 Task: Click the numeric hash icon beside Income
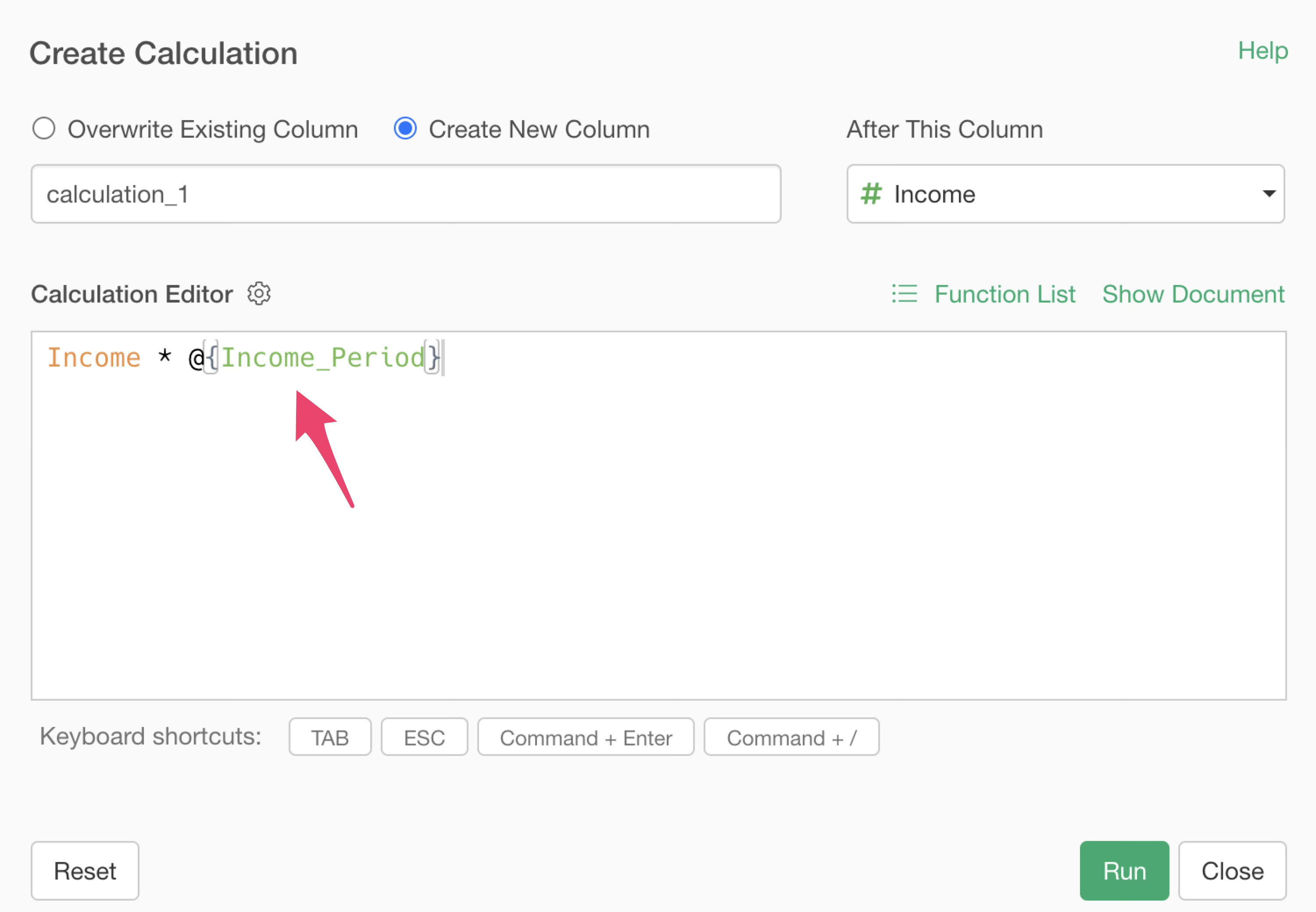(x=871, y=194)
